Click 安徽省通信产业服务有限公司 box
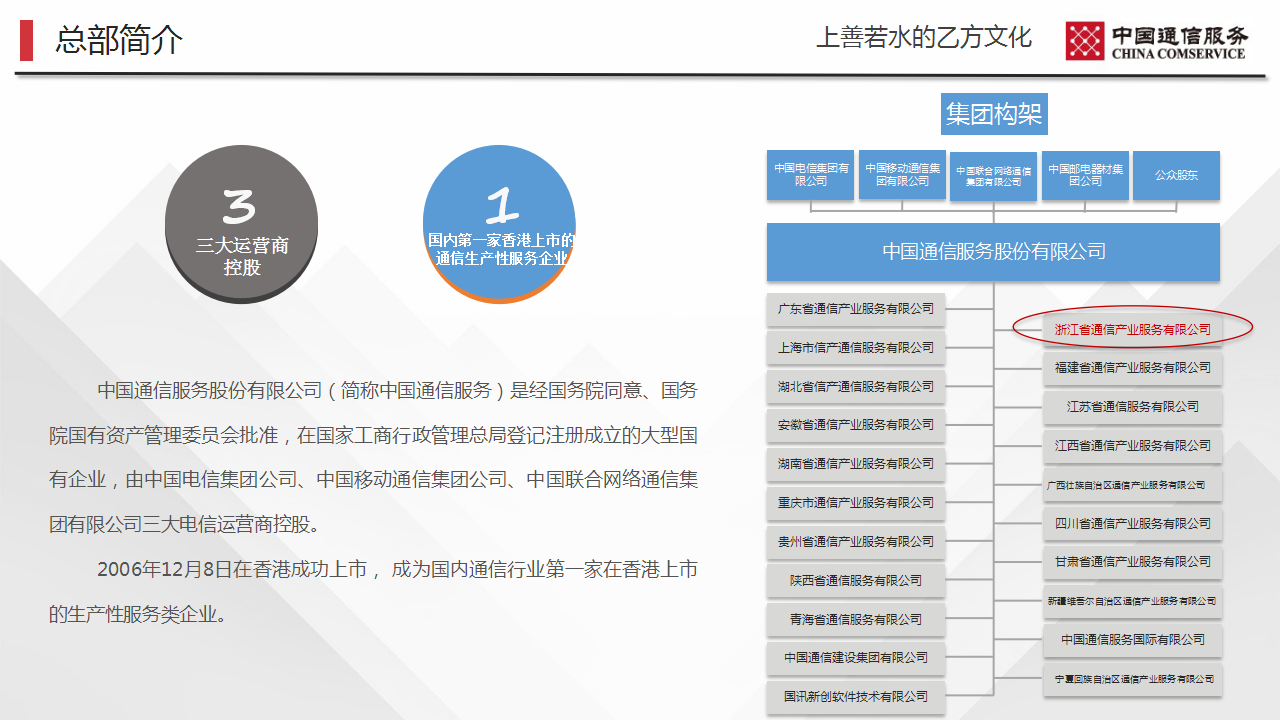The image size is (1280, 720). [856, 425]
